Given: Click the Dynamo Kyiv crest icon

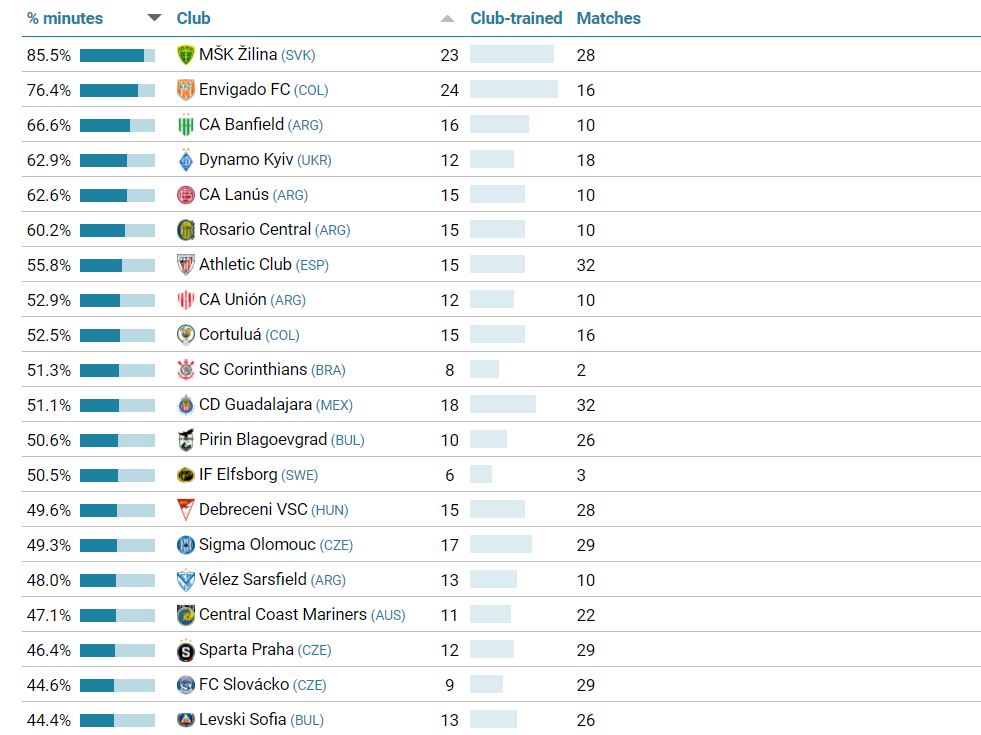Looking at the screenshot, I should [185, 160].
